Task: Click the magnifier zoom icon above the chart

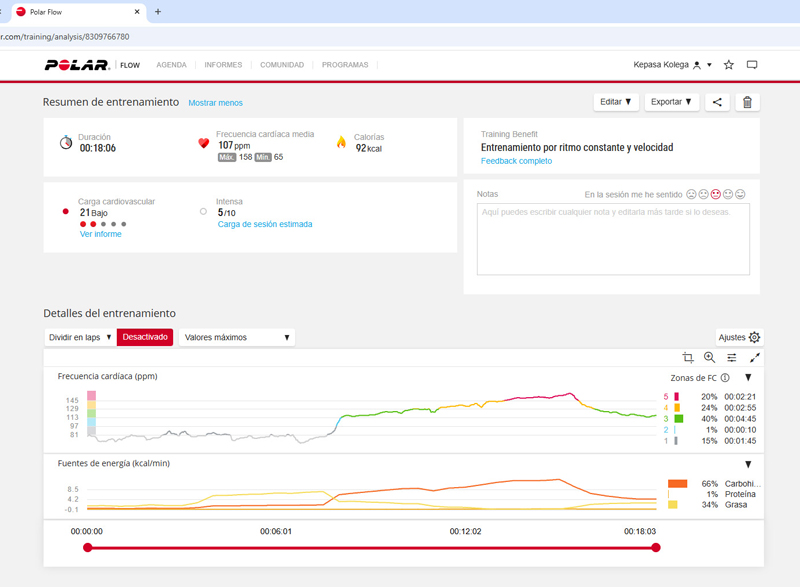Action: pyautogui.click(x=709, y=358)
